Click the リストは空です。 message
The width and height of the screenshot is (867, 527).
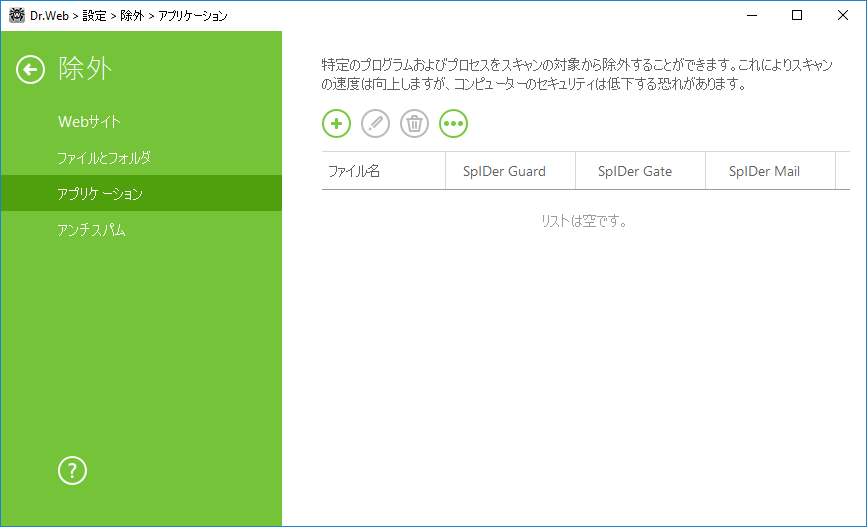[x=584, y=221]
